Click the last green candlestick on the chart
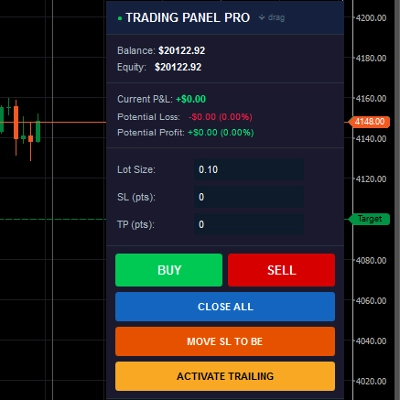This screenshot has width=400, height=400. (x=38, y=131)
